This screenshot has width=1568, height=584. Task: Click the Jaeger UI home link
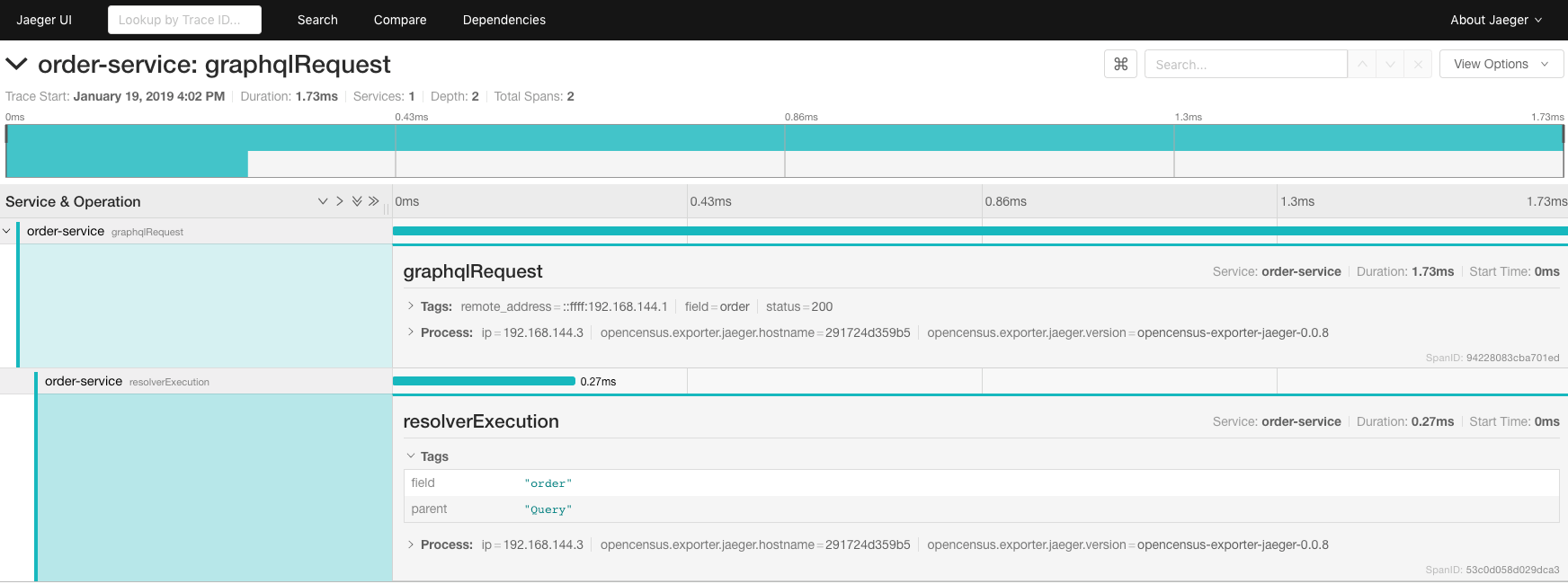tap(44, 20)
